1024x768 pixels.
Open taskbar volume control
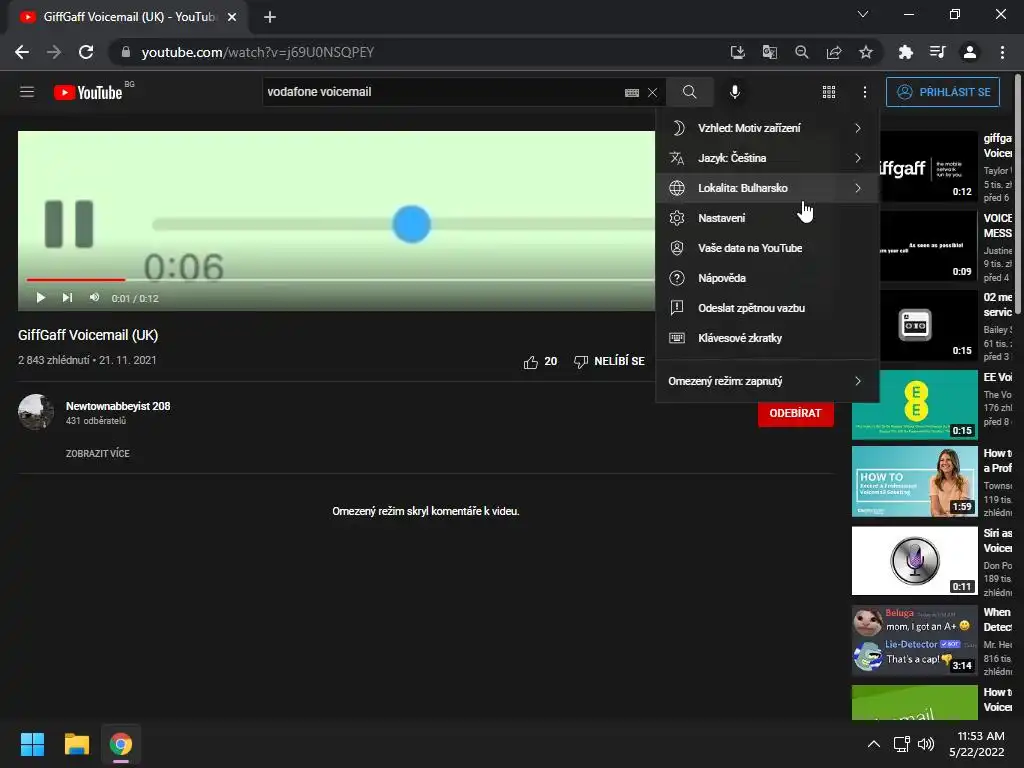click(926, 744)
